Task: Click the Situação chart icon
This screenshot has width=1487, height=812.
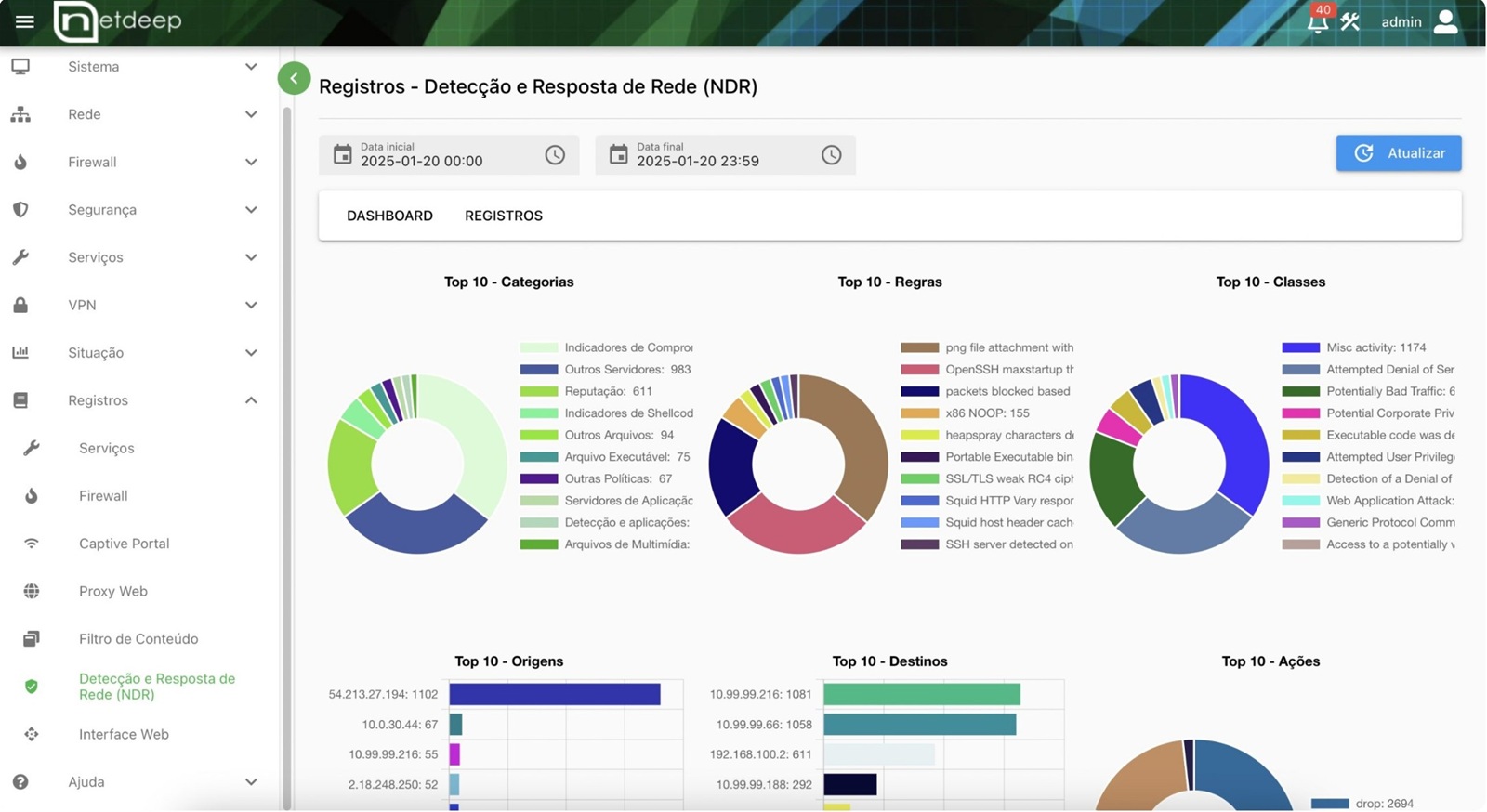Action: (20, 353)
